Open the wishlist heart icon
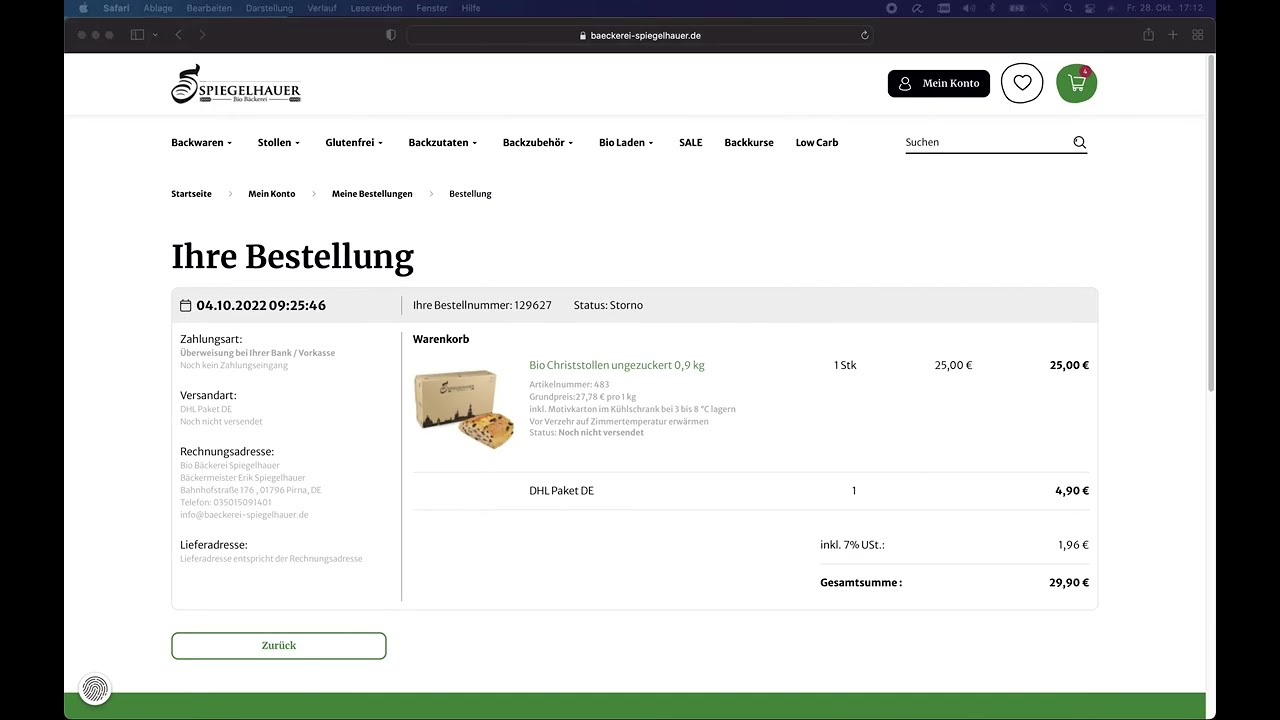This screenshot has width=1280, height=720. pyautogui.click(x=1022, y=83)
